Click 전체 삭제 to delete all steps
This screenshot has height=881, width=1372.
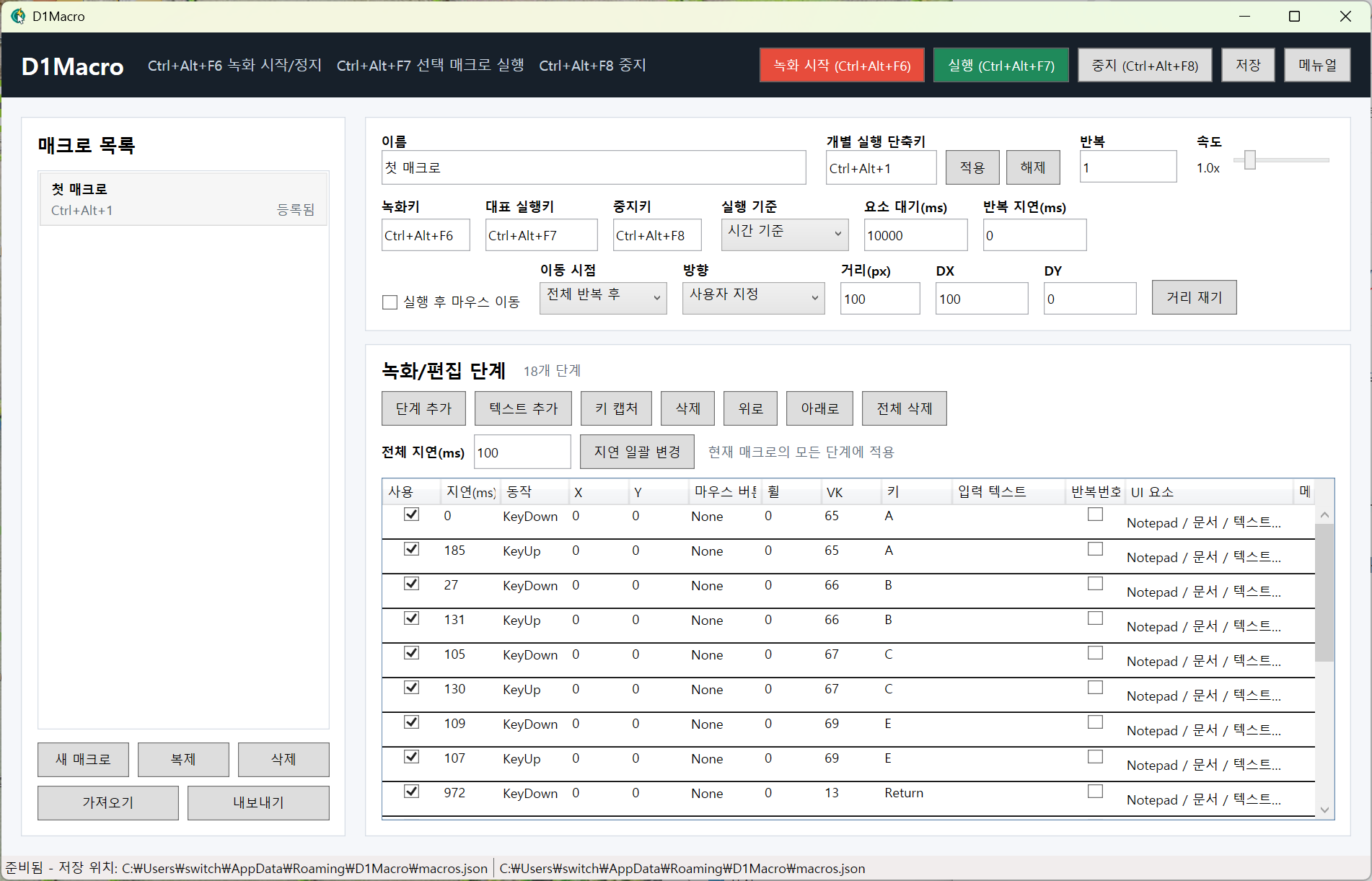(905, 408)
